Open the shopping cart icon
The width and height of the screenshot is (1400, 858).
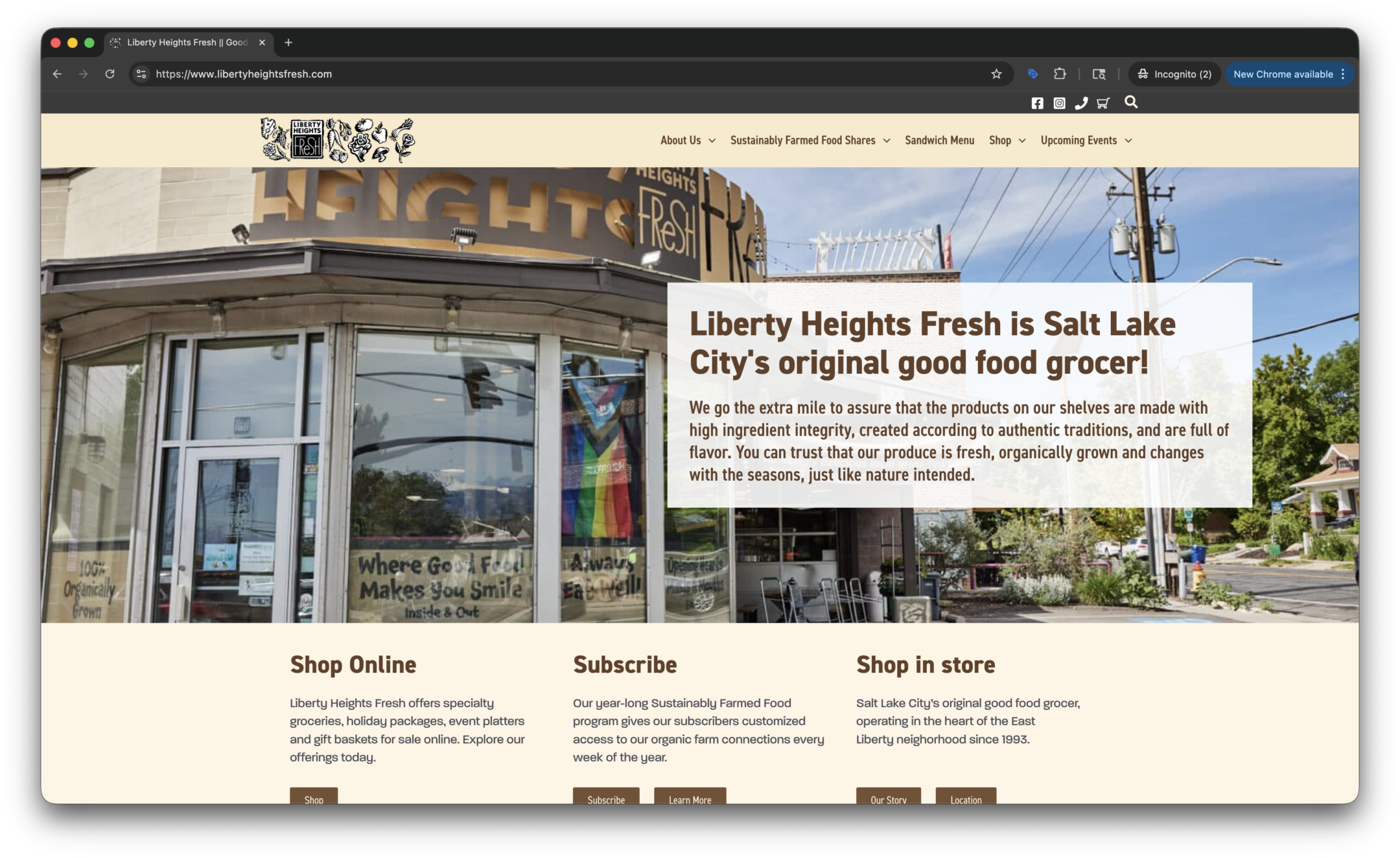point(1102,103)
